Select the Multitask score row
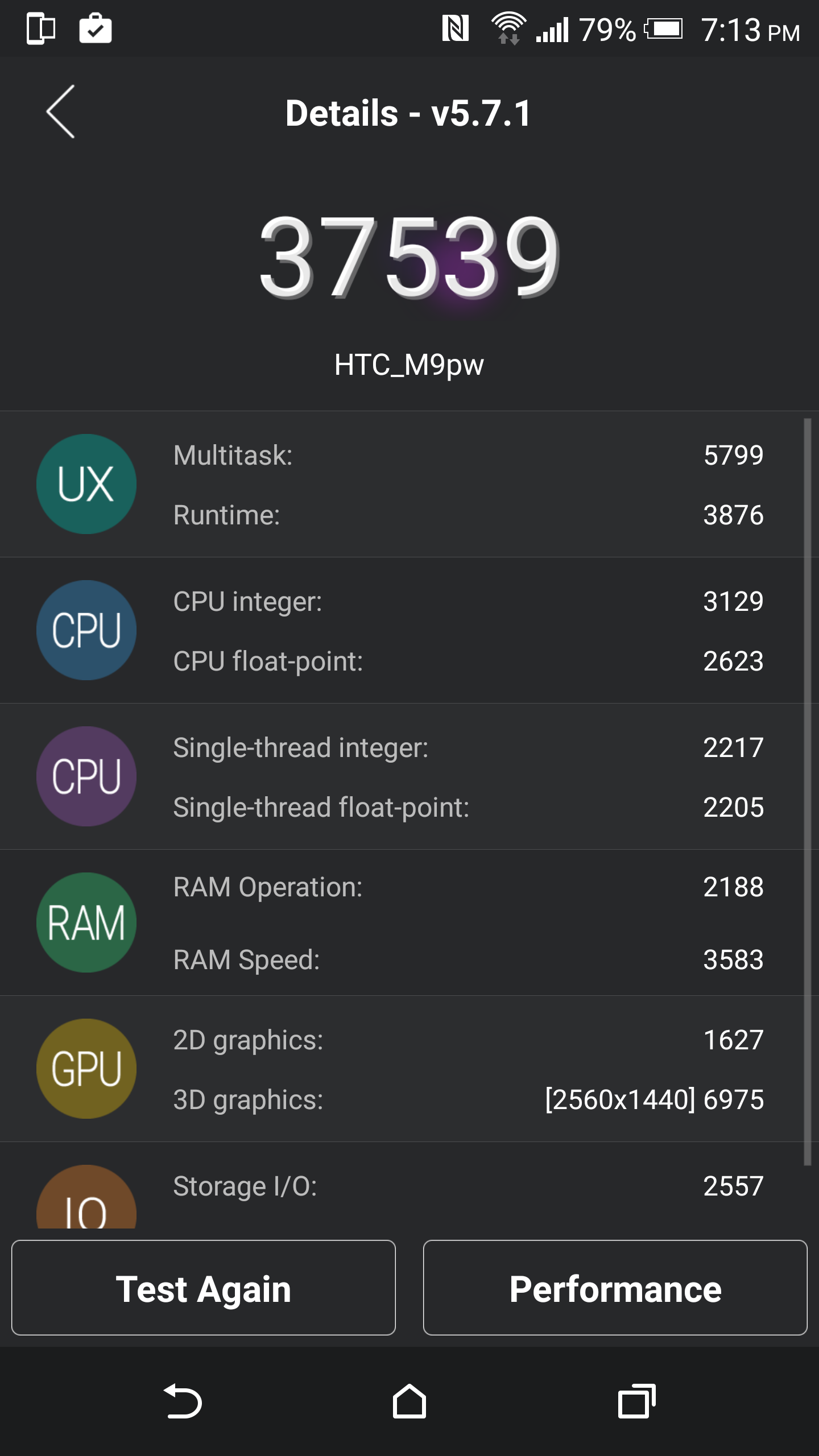819x1456 pixels. 468,455
